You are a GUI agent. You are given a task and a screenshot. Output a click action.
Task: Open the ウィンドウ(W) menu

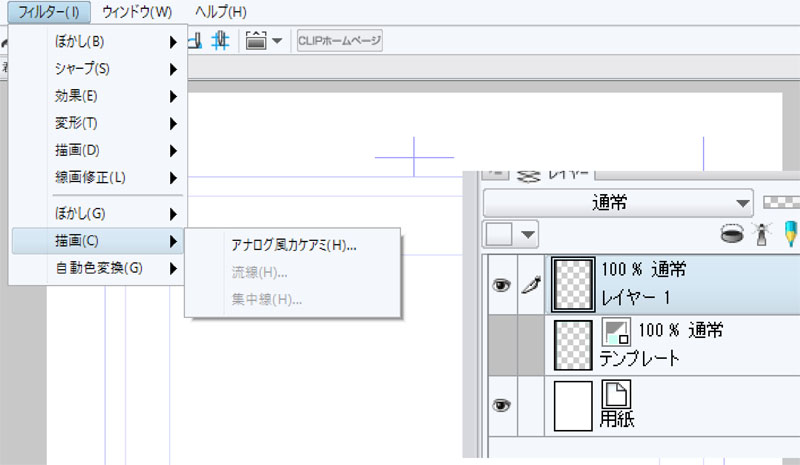pyautogui.click(x=137, y=12)
